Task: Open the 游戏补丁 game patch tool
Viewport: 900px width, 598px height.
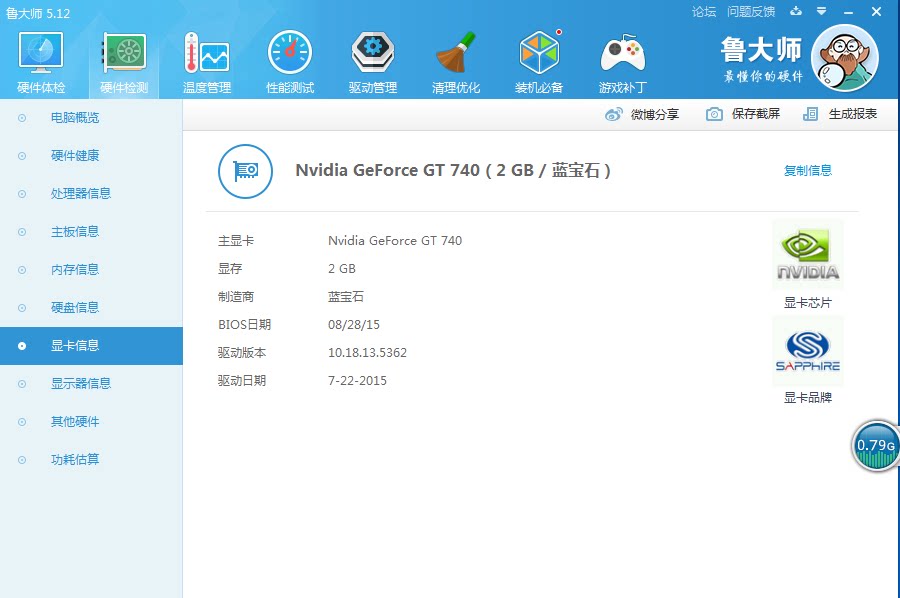Action: tap(621, 57)
